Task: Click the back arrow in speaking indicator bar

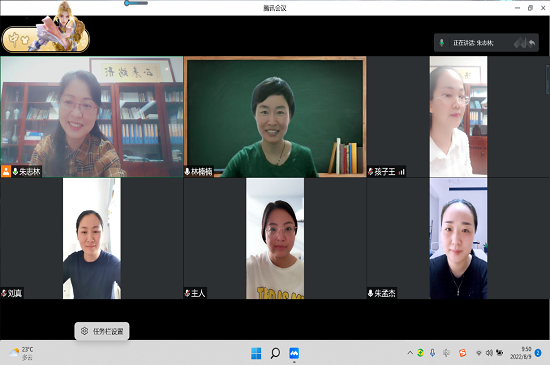Action: [532, 43]
